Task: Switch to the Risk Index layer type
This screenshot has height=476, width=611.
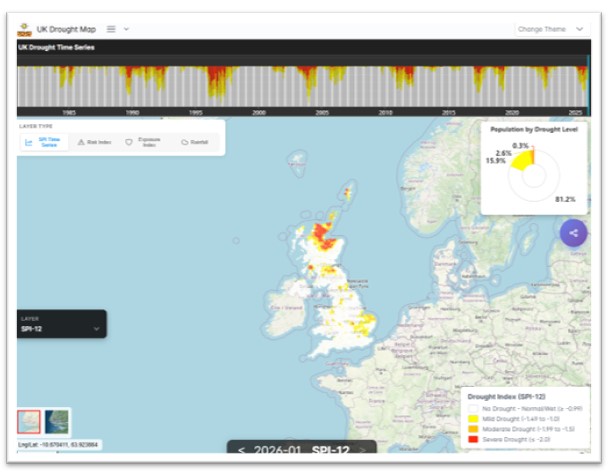Action: 95,142
